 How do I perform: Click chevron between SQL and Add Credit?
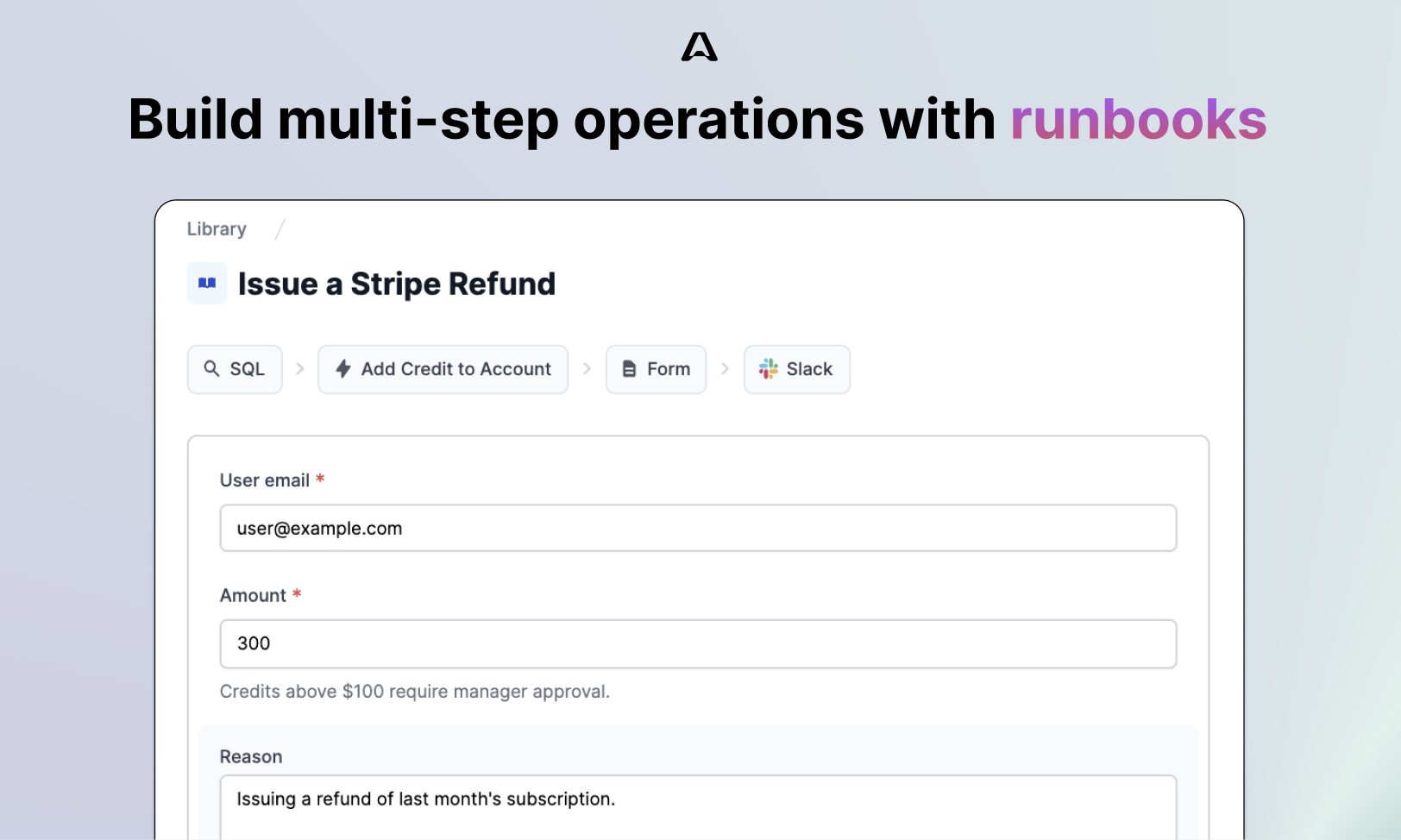tap(300, 368)
